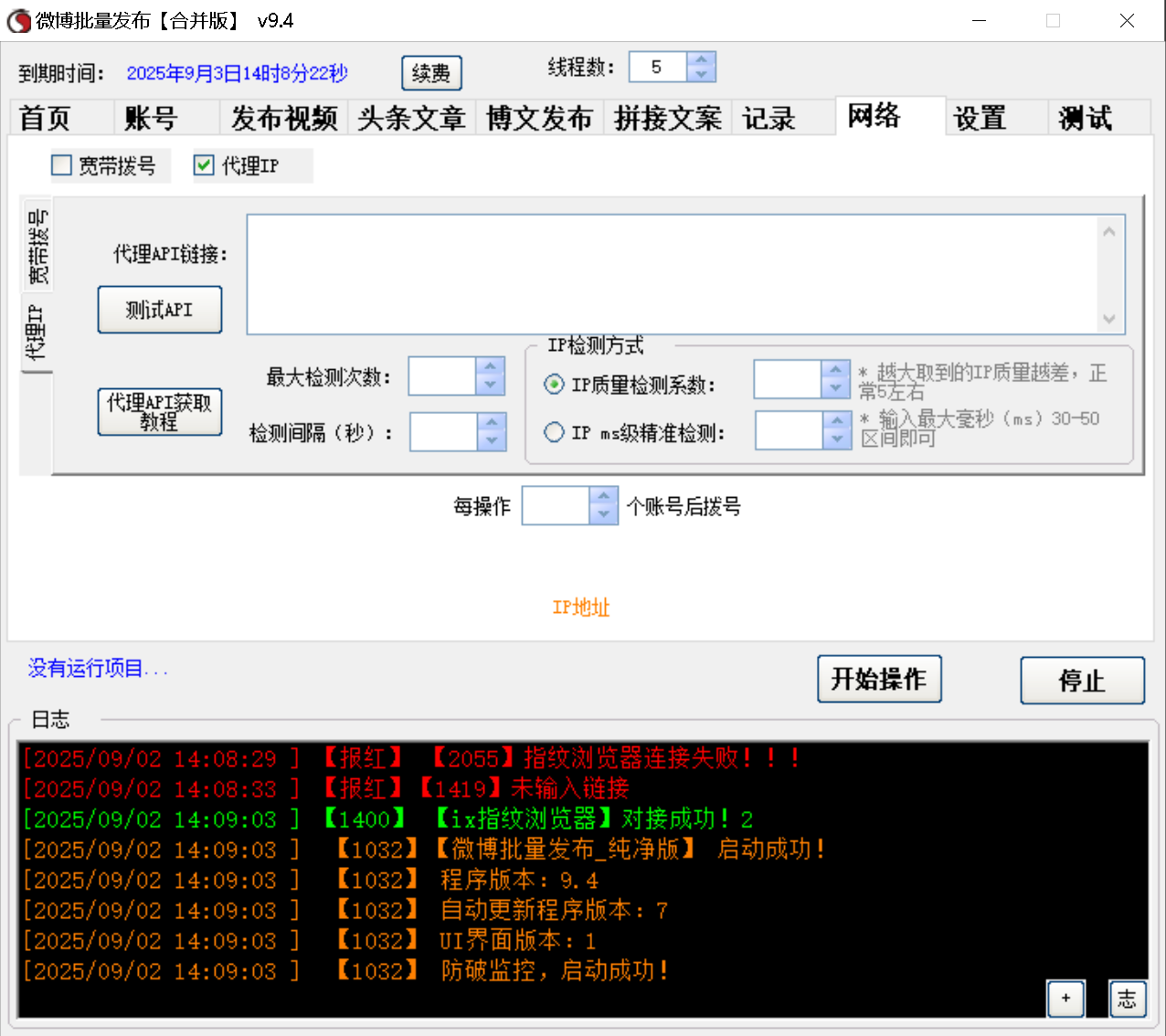Enable the 宽带拨号 checkbox
The width and height of the screenshot is (1166, 1036).
(x=61, y=164)
